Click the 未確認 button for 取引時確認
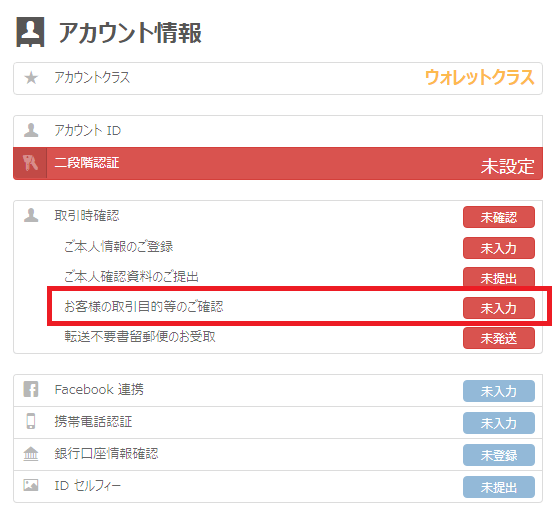Screen dimensions: 556x510 pos(499,217)
